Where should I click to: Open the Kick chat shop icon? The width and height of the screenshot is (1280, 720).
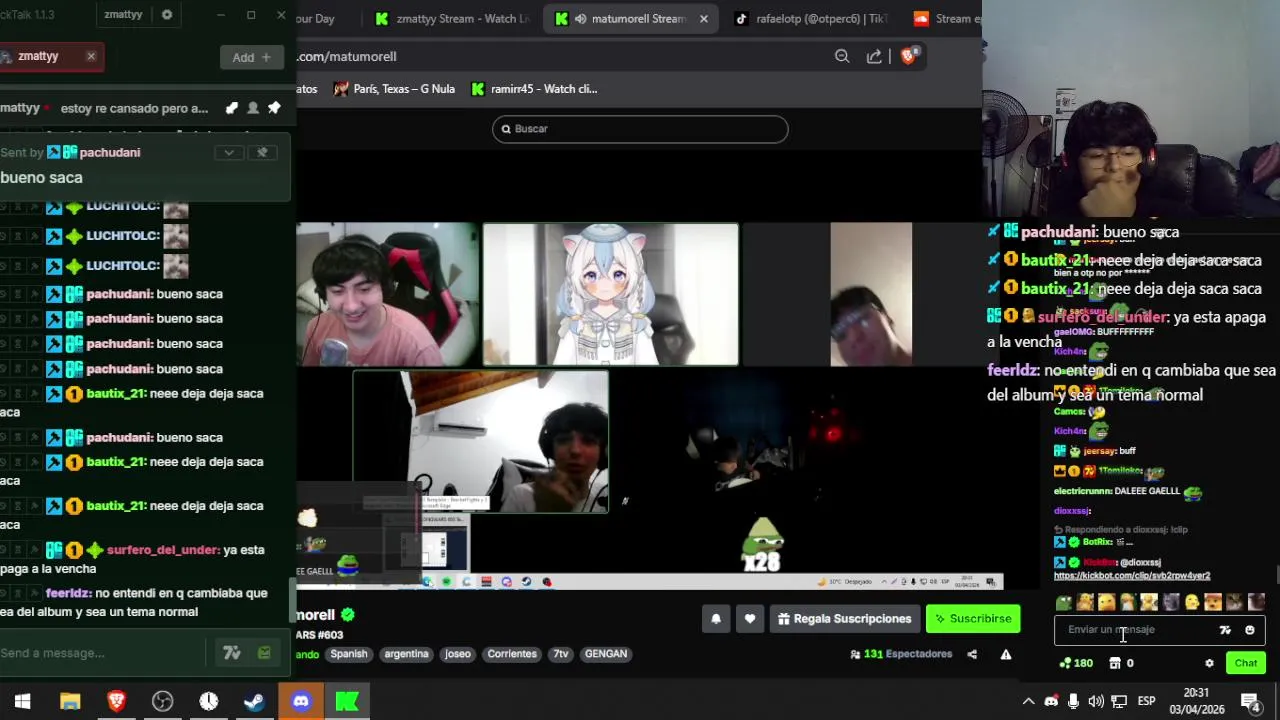click(x=1115, y=663)
